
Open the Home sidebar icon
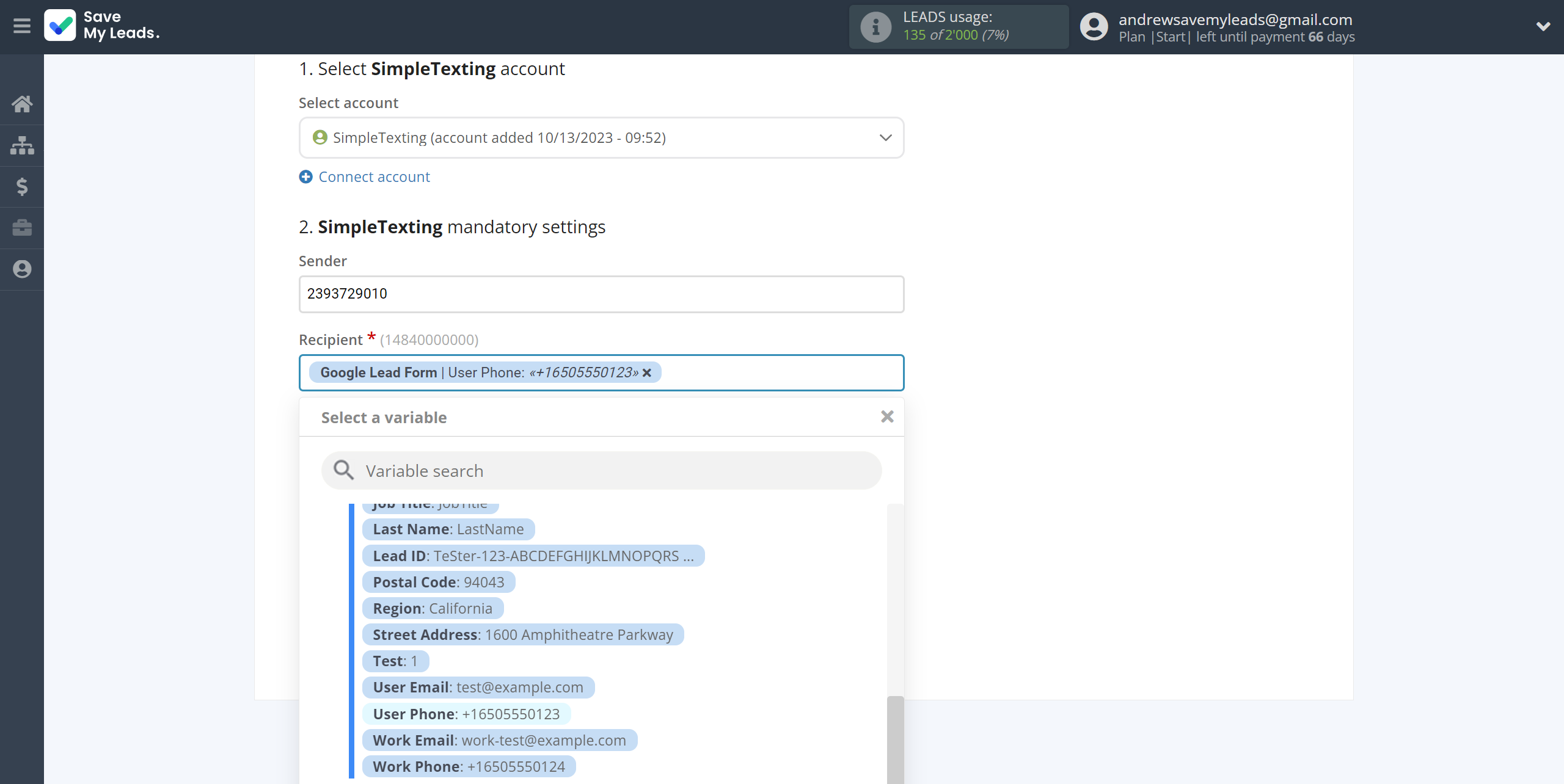pyautogui.click(x=22, y=104)
